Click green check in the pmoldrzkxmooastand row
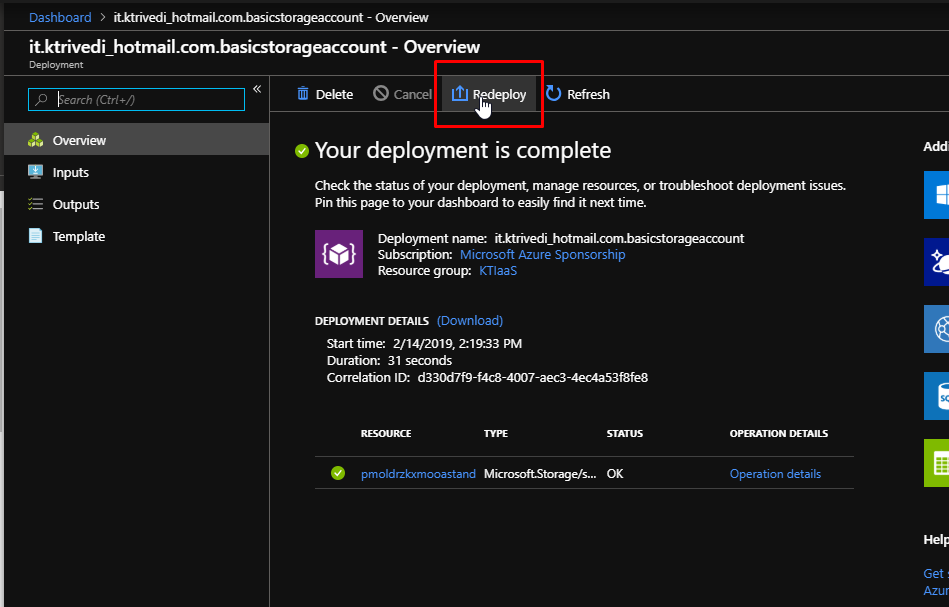The width and height of the screenshot is (949, 607). click(x=338, y=473)
